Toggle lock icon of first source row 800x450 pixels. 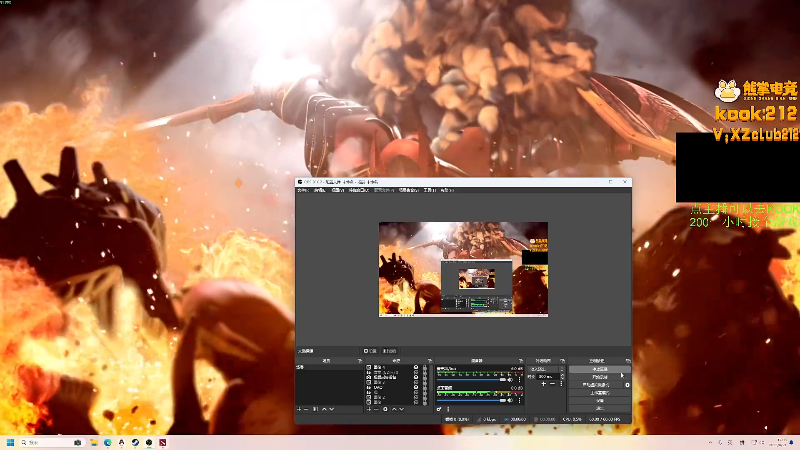click(x=425, y=367)
